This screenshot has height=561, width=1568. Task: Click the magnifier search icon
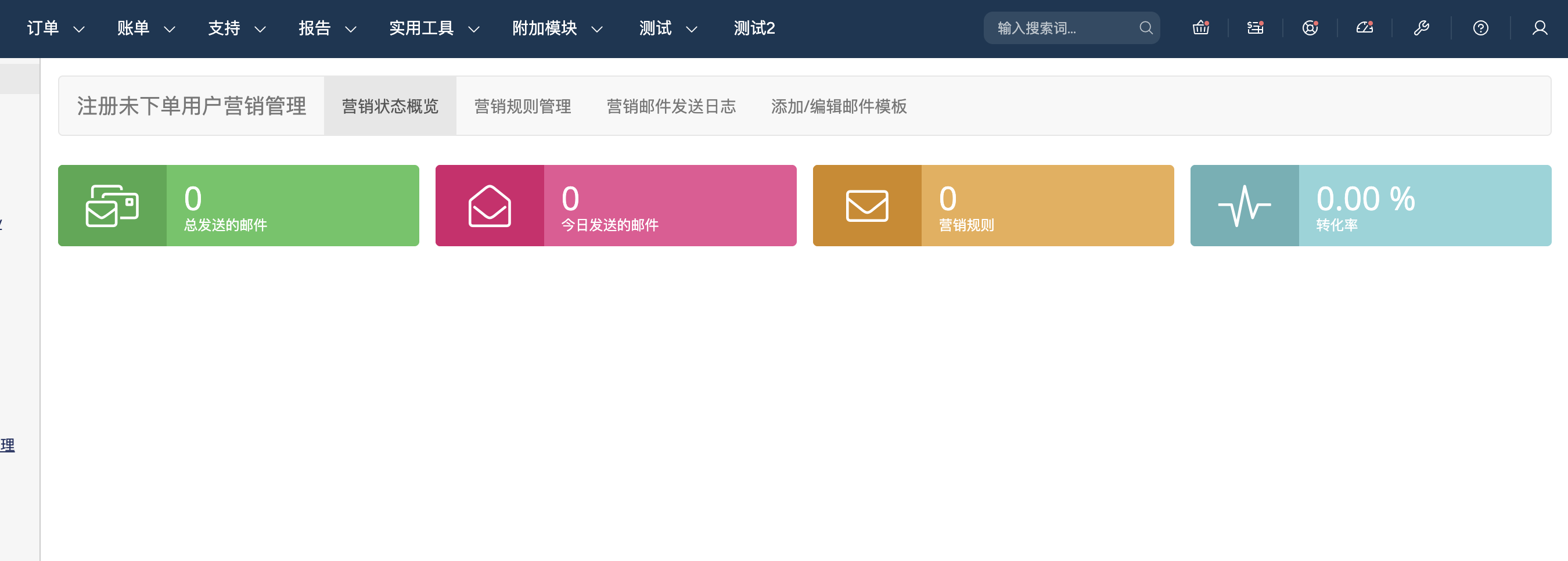click(x=1146, y=28)
